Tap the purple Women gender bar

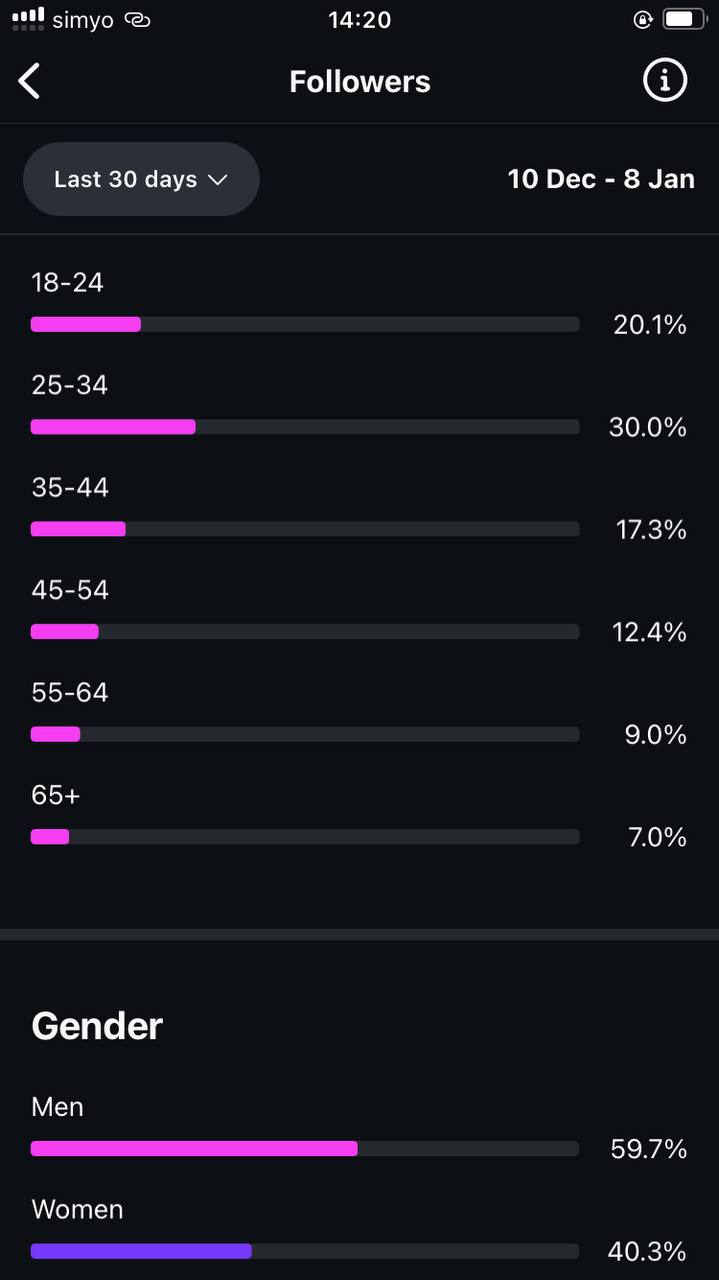pyautogui.click(x=141, y=1251)
